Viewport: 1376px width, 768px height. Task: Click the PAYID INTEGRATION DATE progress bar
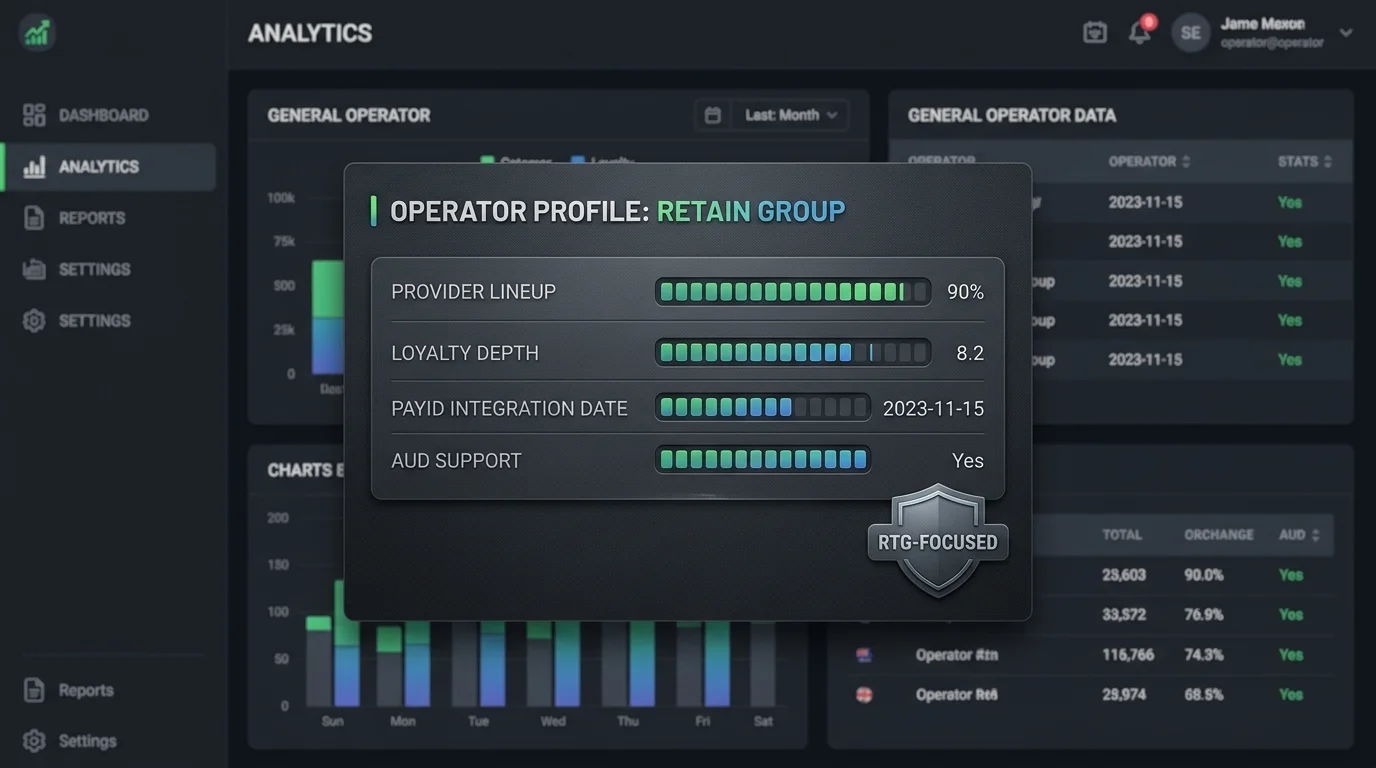763,407
